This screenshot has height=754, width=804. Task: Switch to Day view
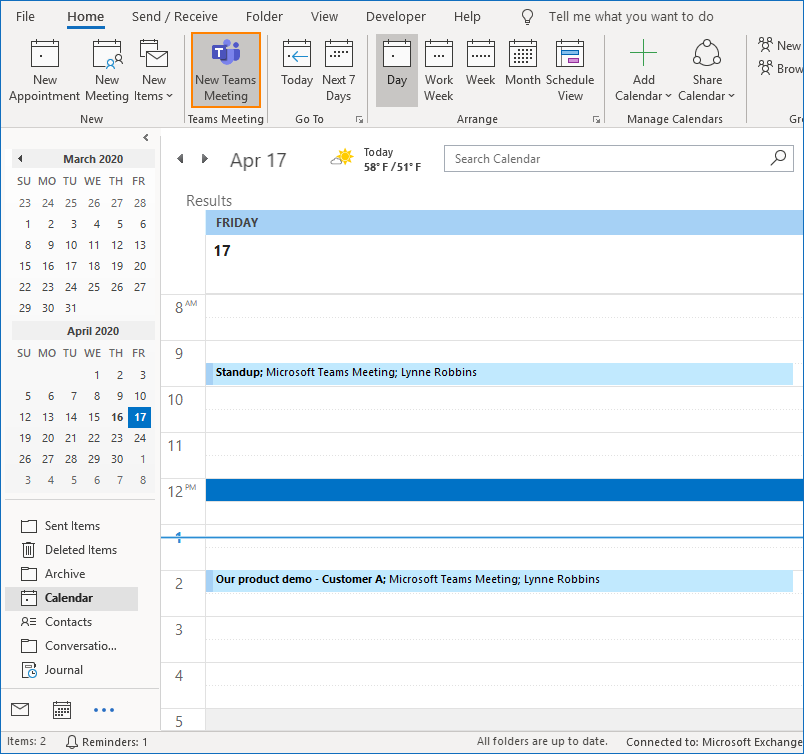(396, 70)
